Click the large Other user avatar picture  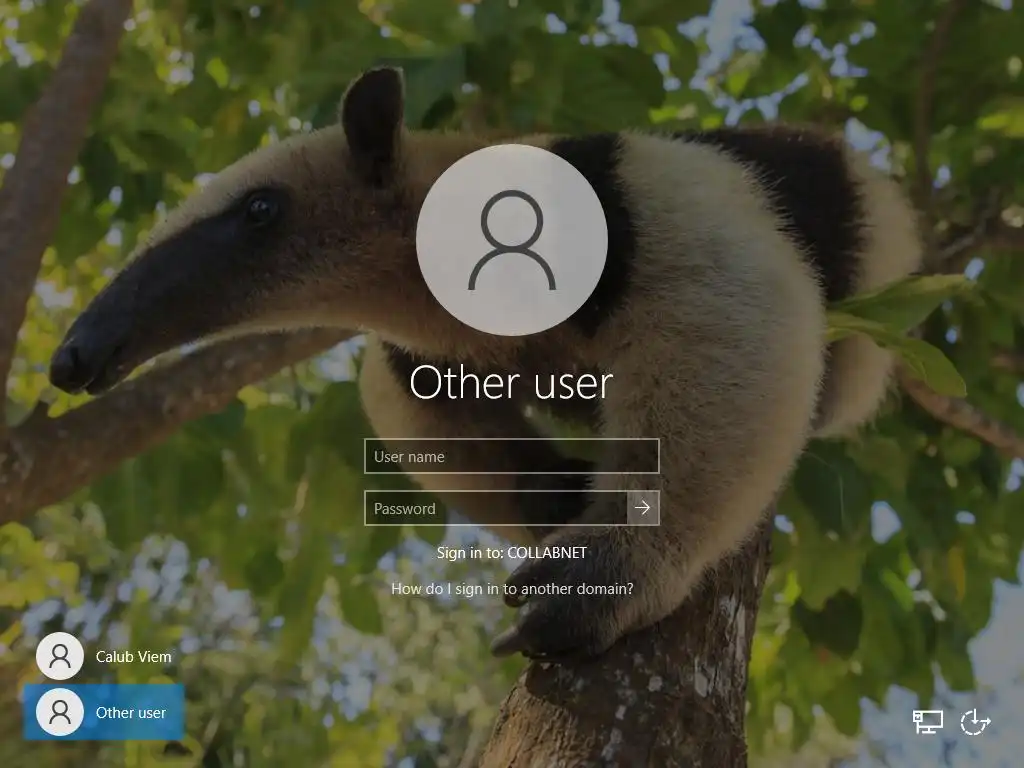(x=512, y=240)
